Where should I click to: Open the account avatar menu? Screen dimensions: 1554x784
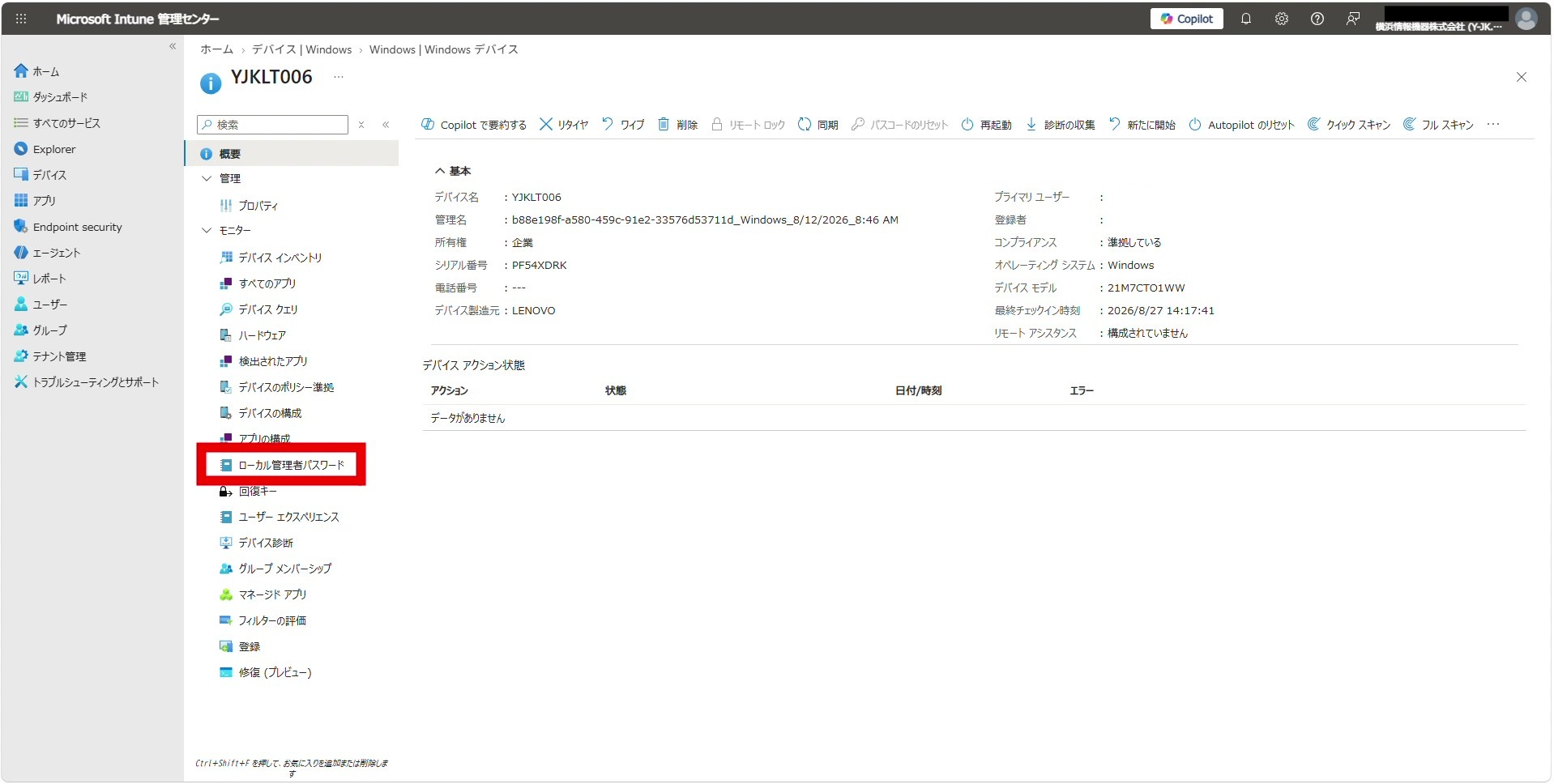[1526, 19]
